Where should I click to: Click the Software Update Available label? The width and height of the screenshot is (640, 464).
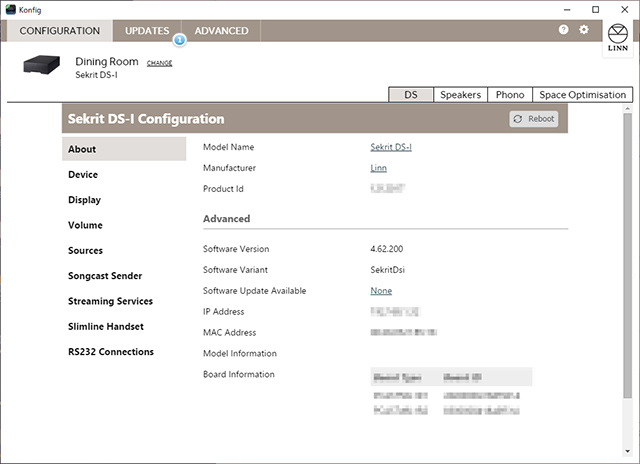click(254, 291)
